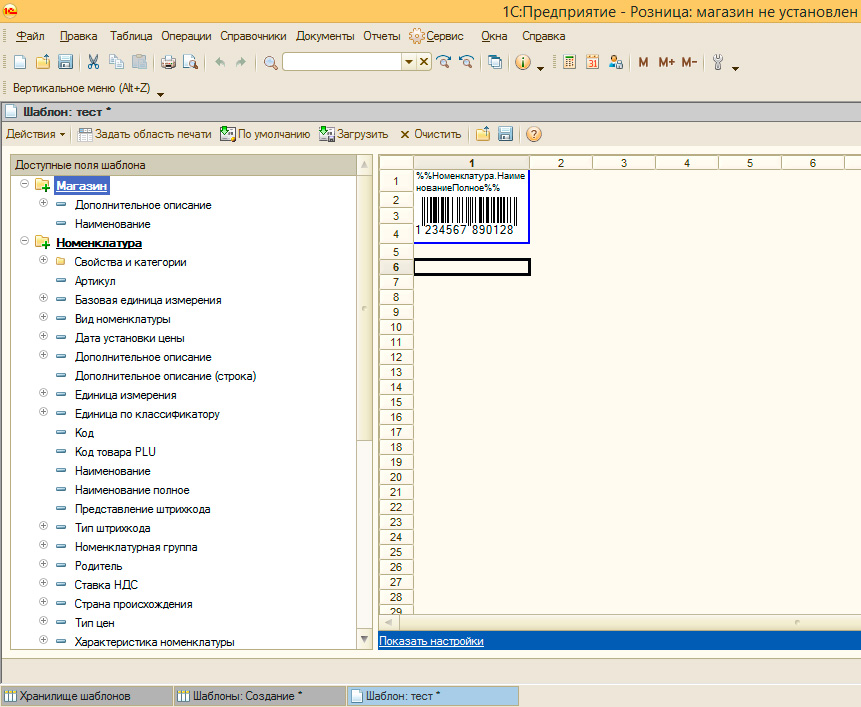Click in the toolbar search input field
Screen dimensions: 861x707
[342, 62]
